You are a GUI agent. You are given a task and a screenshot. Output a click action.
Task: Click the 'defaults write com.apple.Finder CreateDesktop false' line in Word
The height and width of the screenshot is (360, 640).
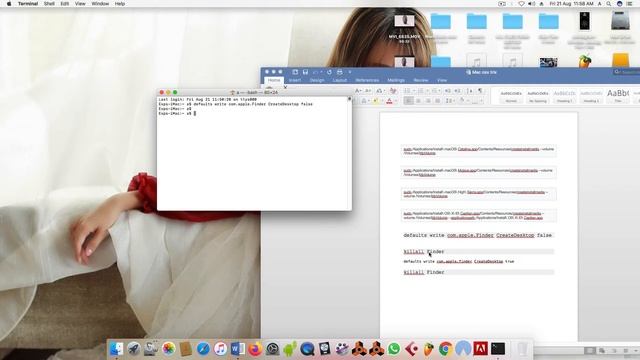[478, 235]
